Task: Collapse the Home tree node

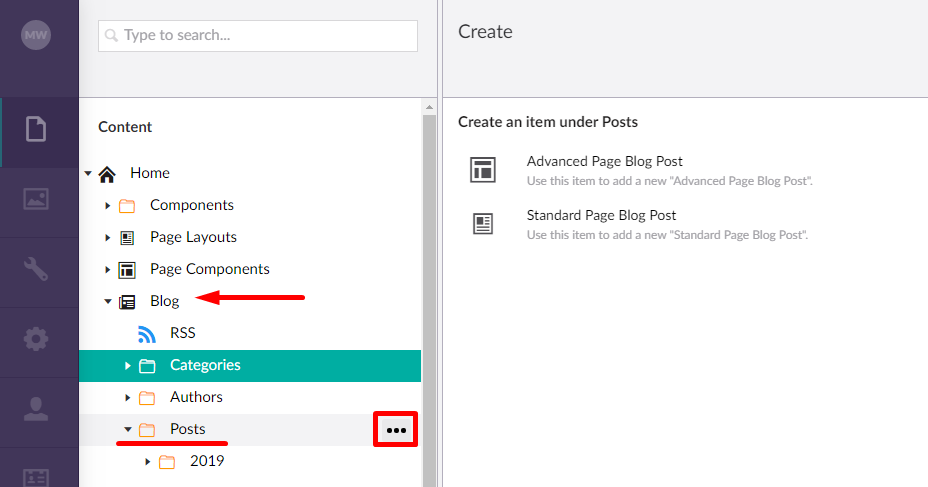Action: pyautogui.click(x=88, y=173)
